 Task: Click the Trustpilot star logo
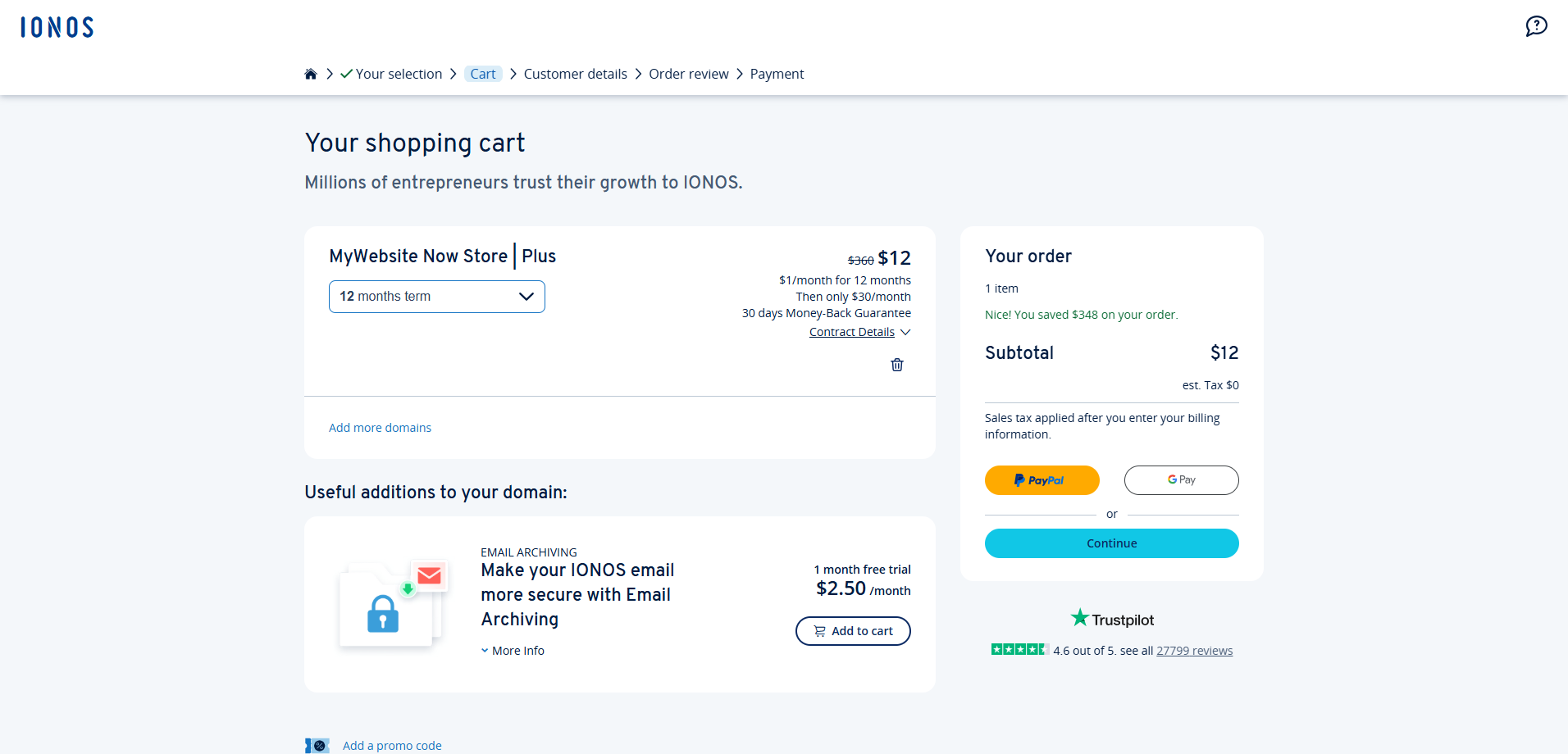1078,618
